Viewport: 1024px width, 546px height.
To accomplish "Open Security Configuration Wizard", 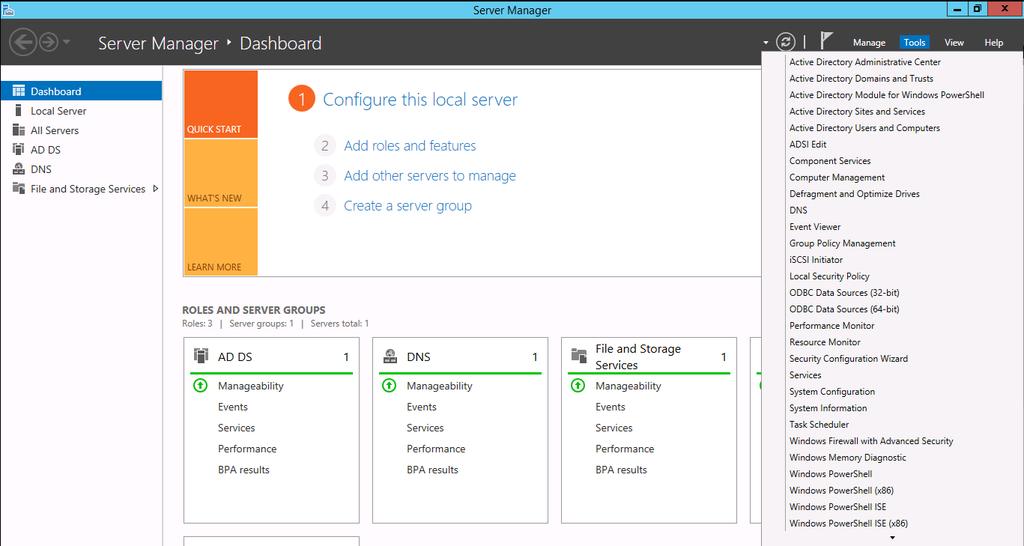I will click(x=848, y=359).
